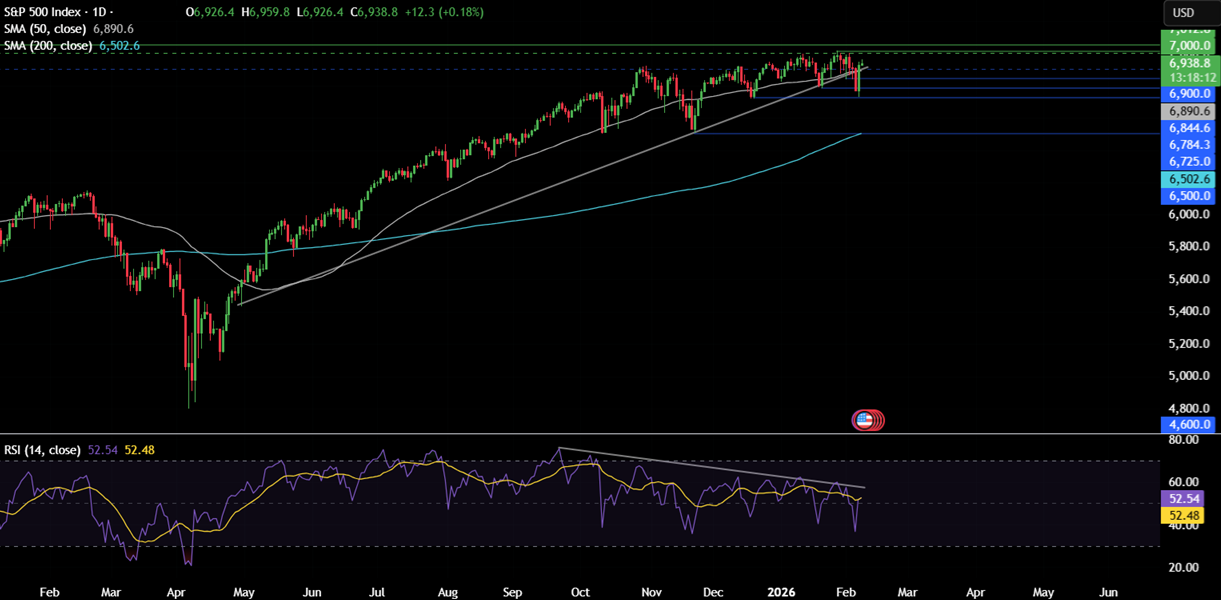Click the yellow 52.48 RSI average label
The image size is (1221, 600).
tap(1188, 515)
